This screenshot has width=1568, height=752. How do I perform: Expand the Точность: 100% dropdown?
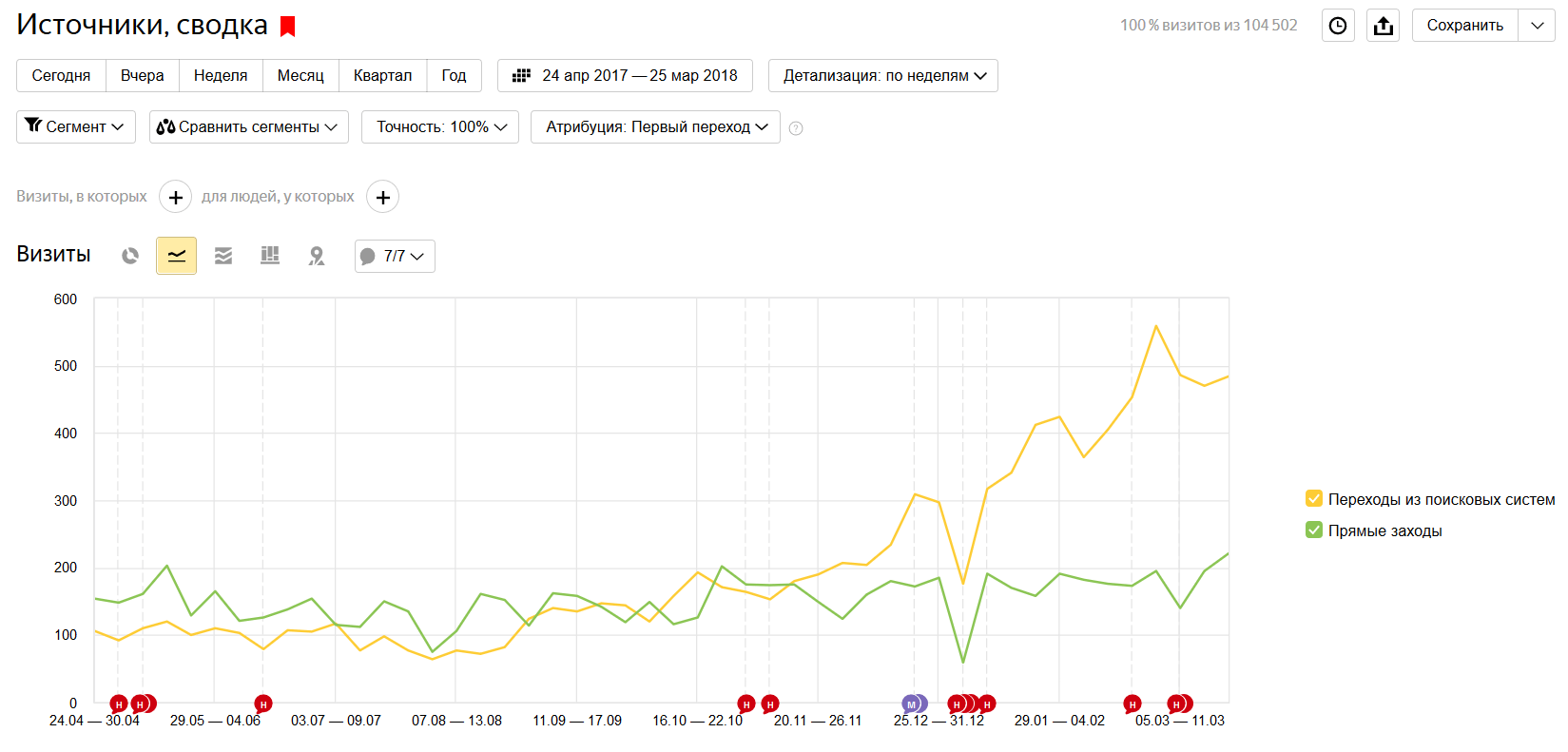(x=440, y=126)
